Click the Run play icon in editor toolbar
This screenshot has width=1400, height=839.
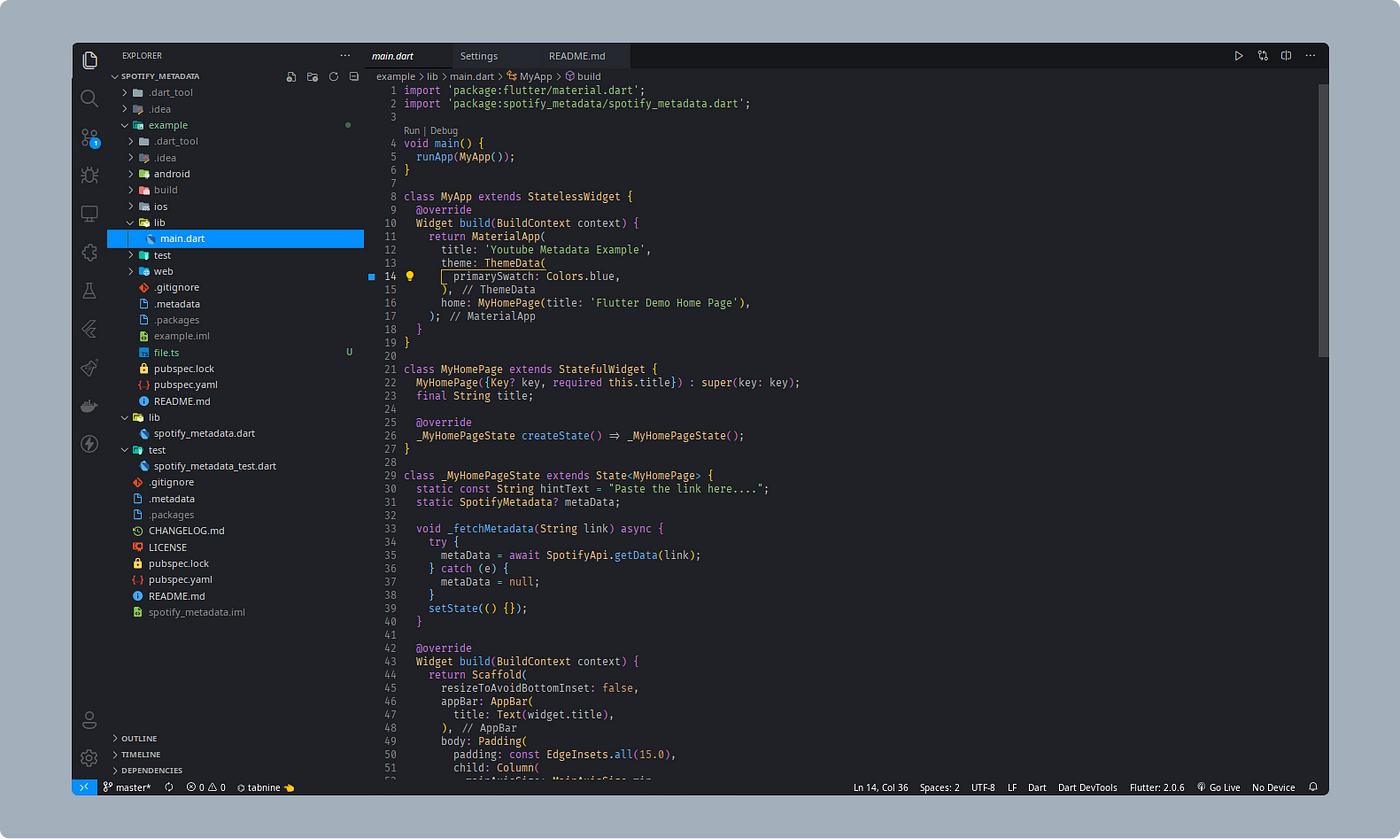tap(1238, 56)
